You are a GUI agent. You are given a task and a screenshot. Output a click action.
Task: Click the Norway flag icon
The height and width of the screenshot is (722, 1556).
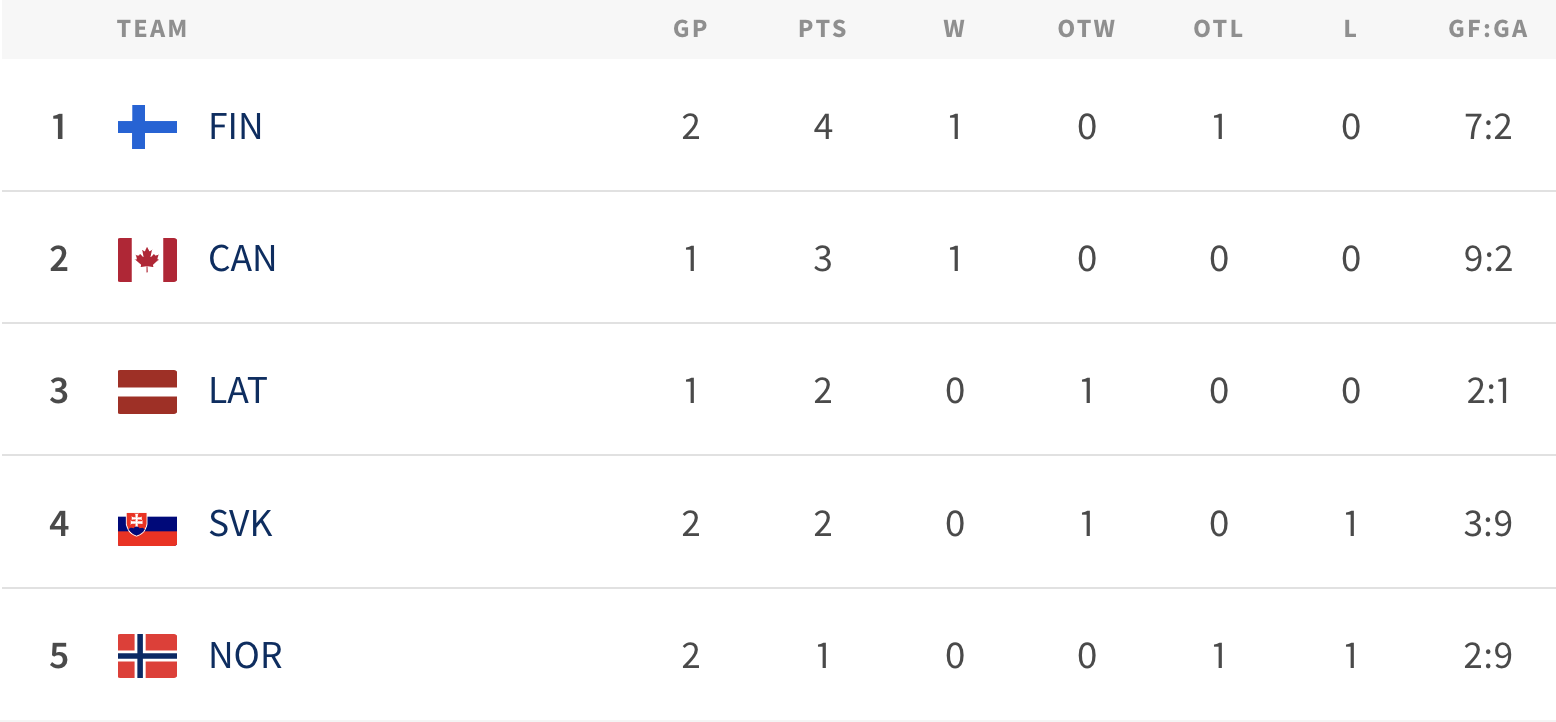pyautogui.click(x=147, y=656)
